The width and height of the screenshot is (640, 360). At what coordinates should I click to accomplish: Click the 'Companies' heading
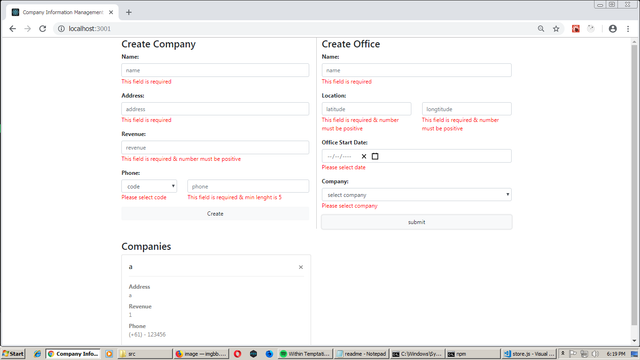(146, 247)
